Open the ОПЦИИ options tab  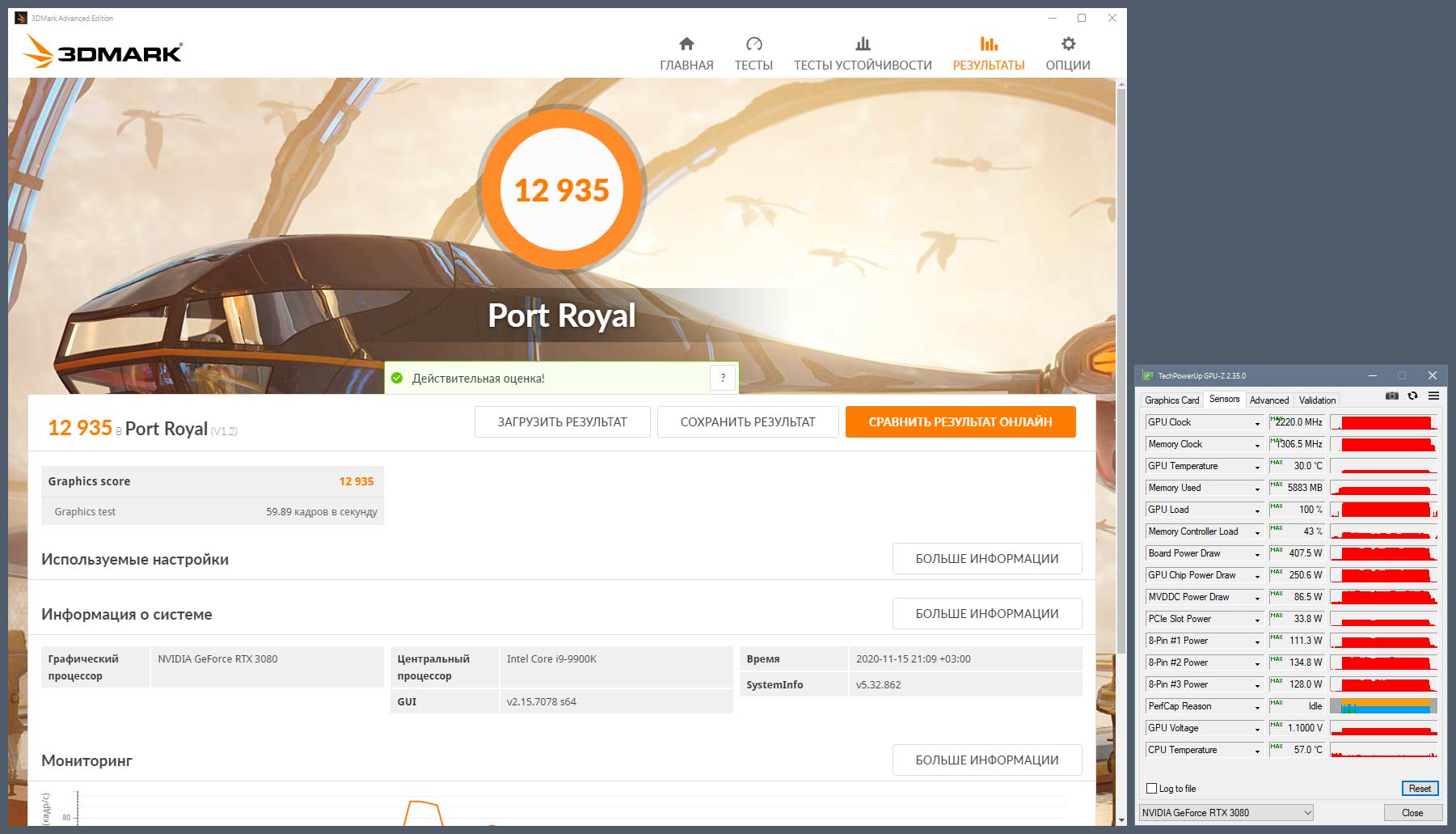click(x=1068, y=53)
